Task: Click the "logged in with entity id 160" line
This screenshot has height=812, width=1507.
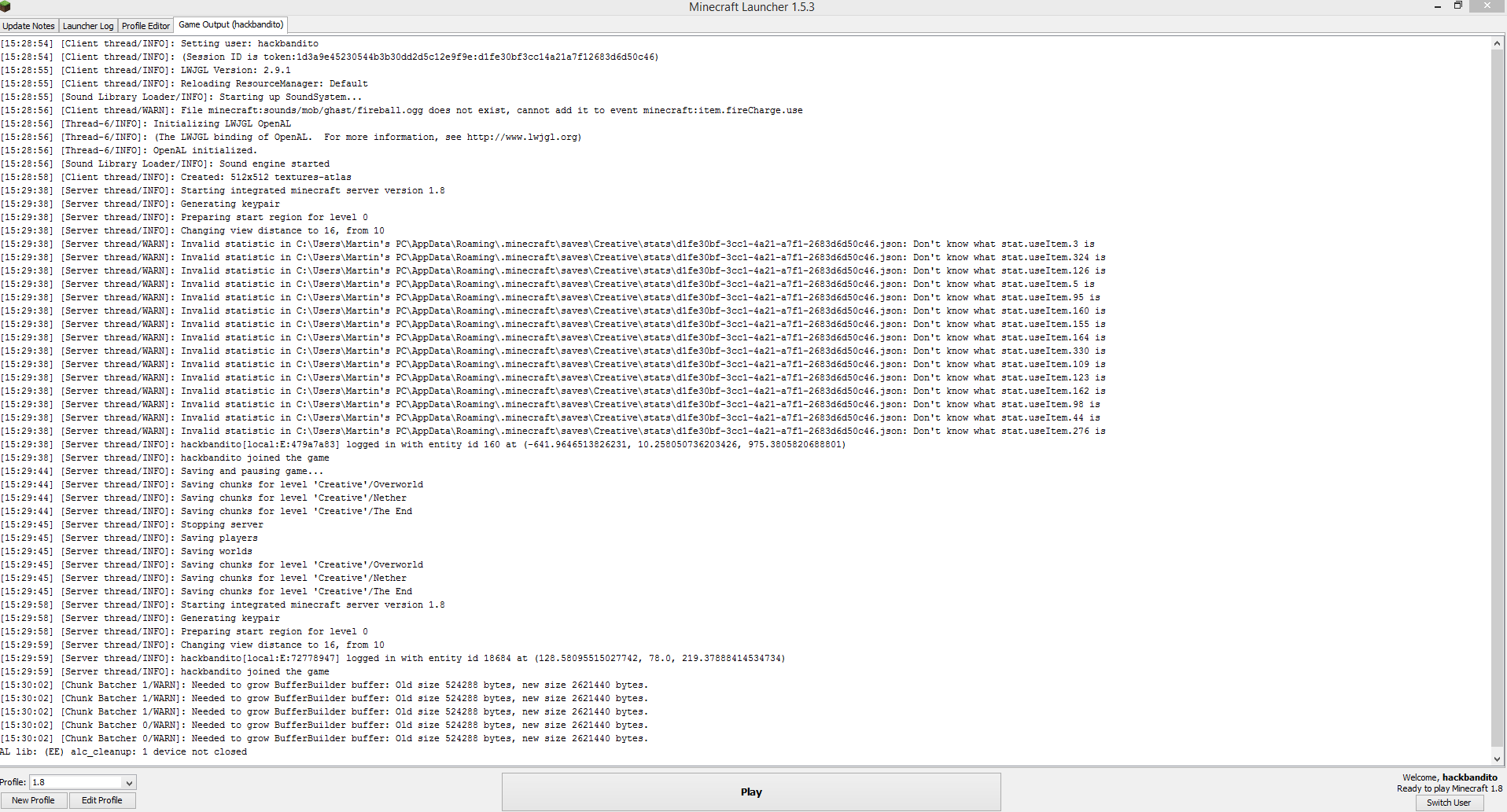Action: (x=423, y=445)
